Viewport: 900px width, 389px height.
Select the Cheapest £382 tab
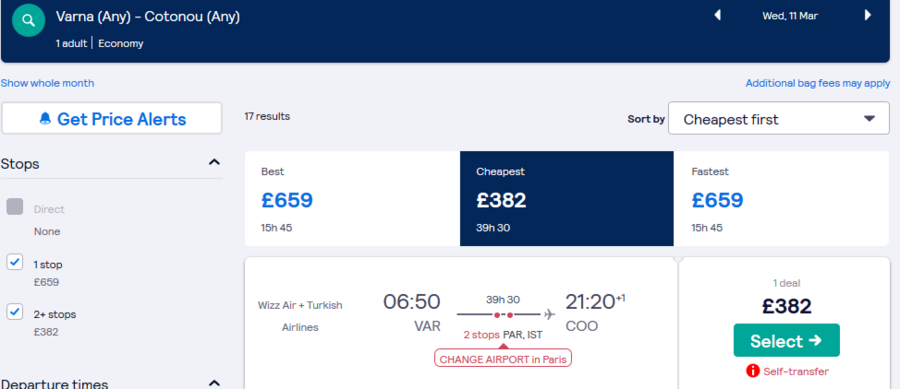567,199
